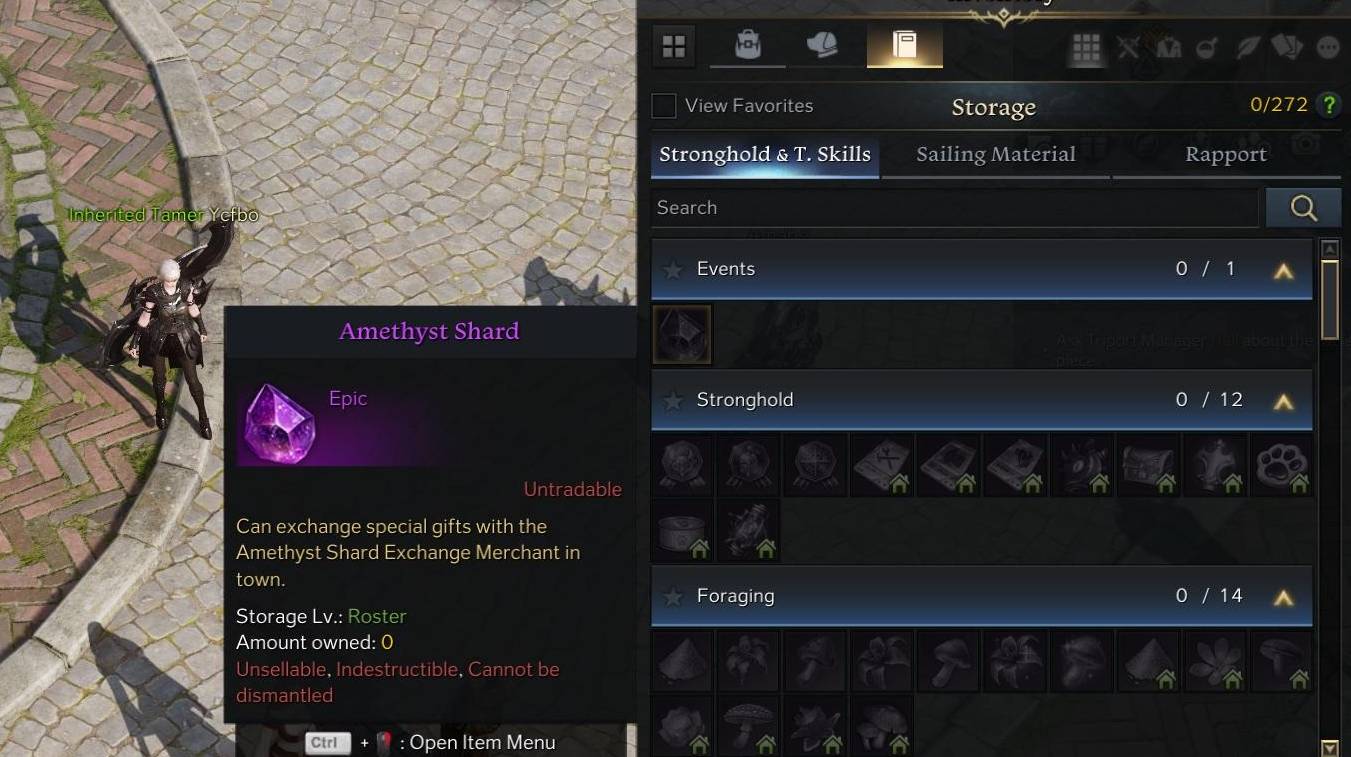This screenshot has height=757, width=1351.
Task: Click the storage list scrollbar down arrow
Action: tap(1330, 747)
